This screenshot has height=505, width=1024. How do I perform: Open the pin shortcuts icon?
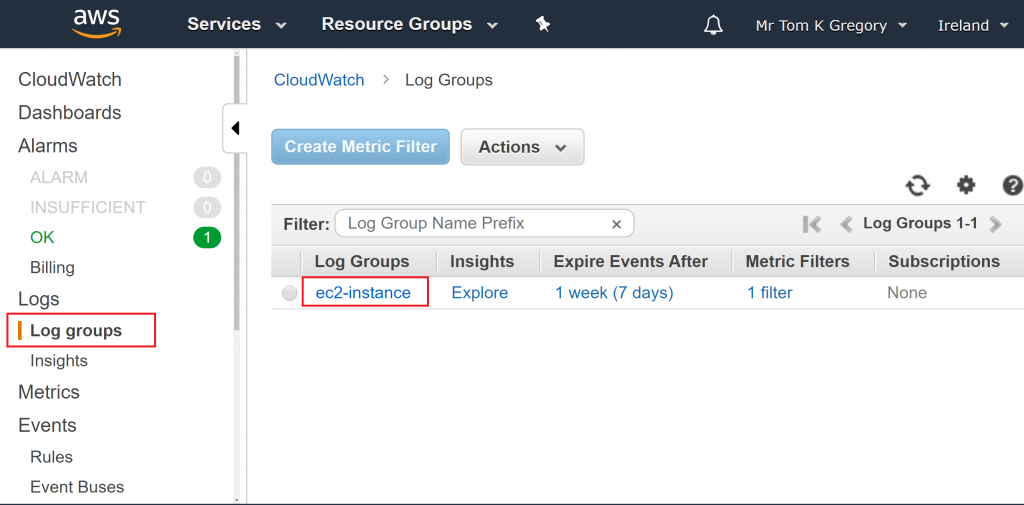[x=543, y=24]
